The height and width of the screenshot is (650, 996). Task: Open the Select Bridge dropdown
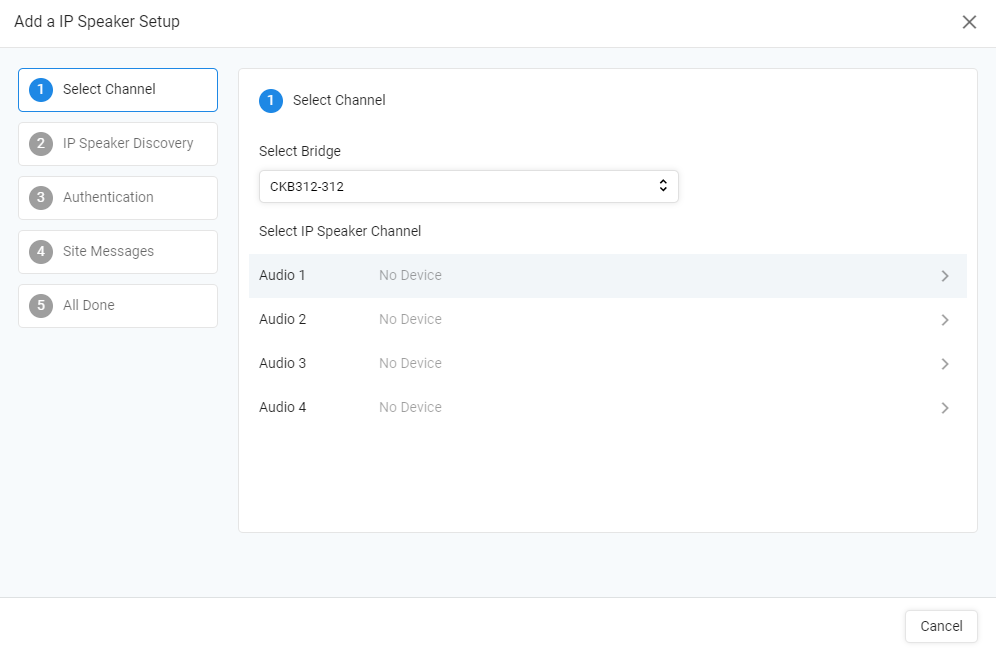click(x=469, y=186)
